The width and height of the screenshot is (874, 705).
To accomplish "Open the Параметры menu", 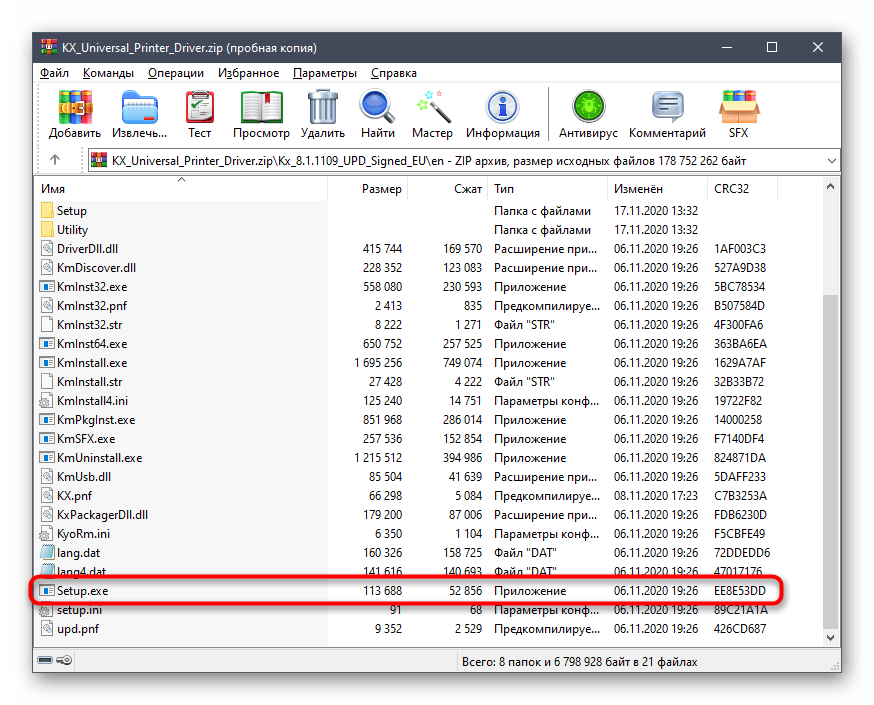I will [x=325, y=73].
